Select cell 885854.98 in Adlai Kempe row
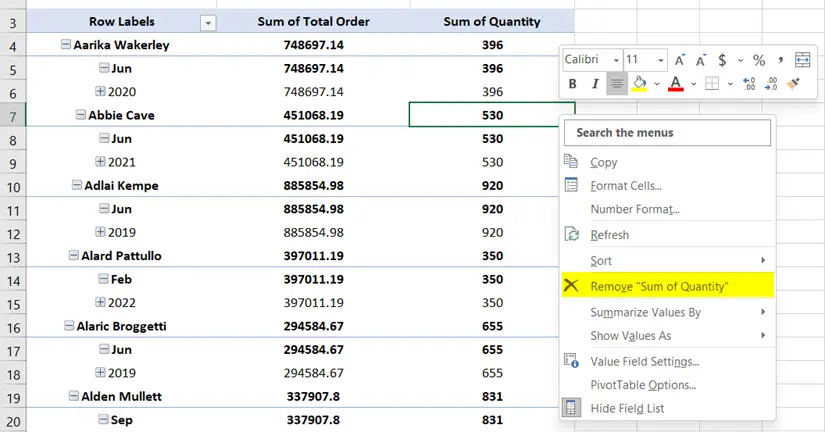 pyautogui.click(x=313, y=185)
